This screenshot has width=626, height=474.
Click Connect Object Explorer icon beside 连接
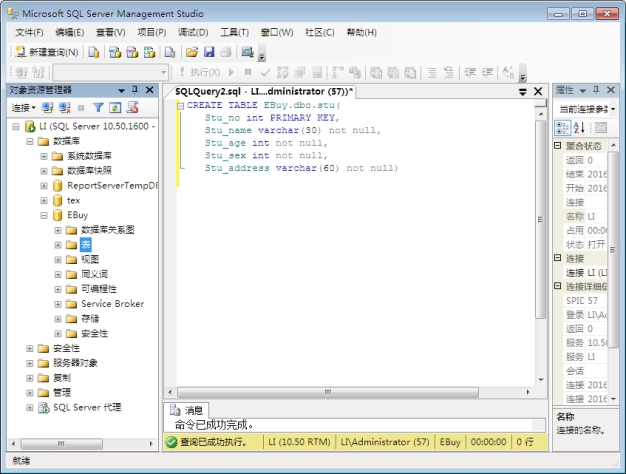tap(47, 107)
